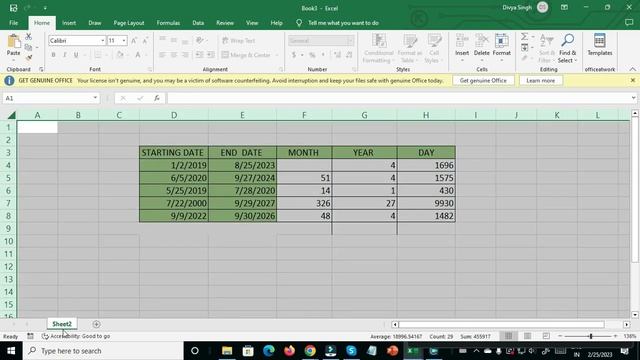Collapse the ribbon with the chevron

[632, 69]
